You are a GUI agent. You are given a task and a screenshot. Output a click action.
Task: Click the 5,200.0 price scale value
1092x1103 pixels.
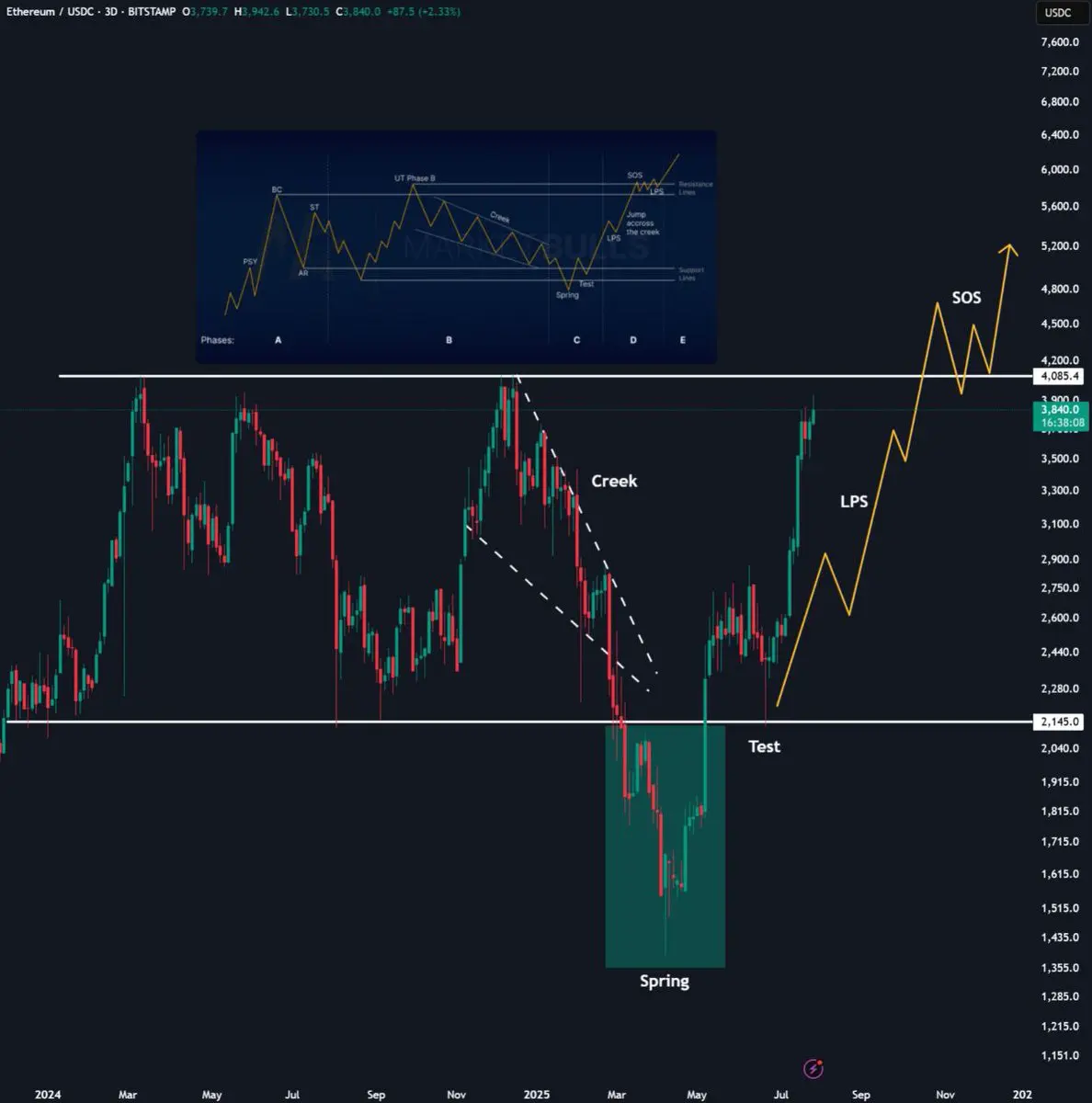(1060, 246)
